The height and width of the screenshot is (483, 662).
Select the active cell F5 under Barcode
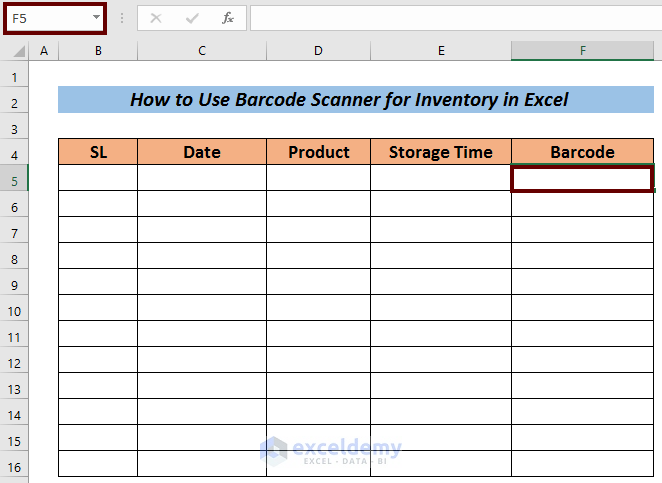click(582, 178)
